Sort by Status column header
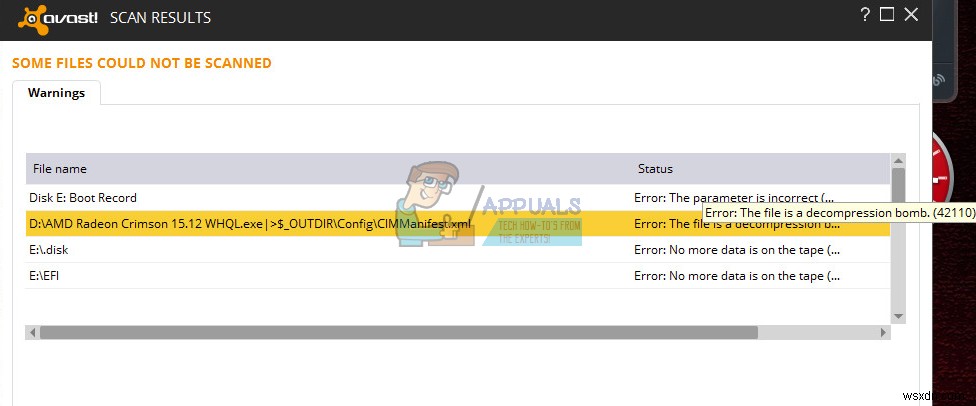 tap(655, 169)
